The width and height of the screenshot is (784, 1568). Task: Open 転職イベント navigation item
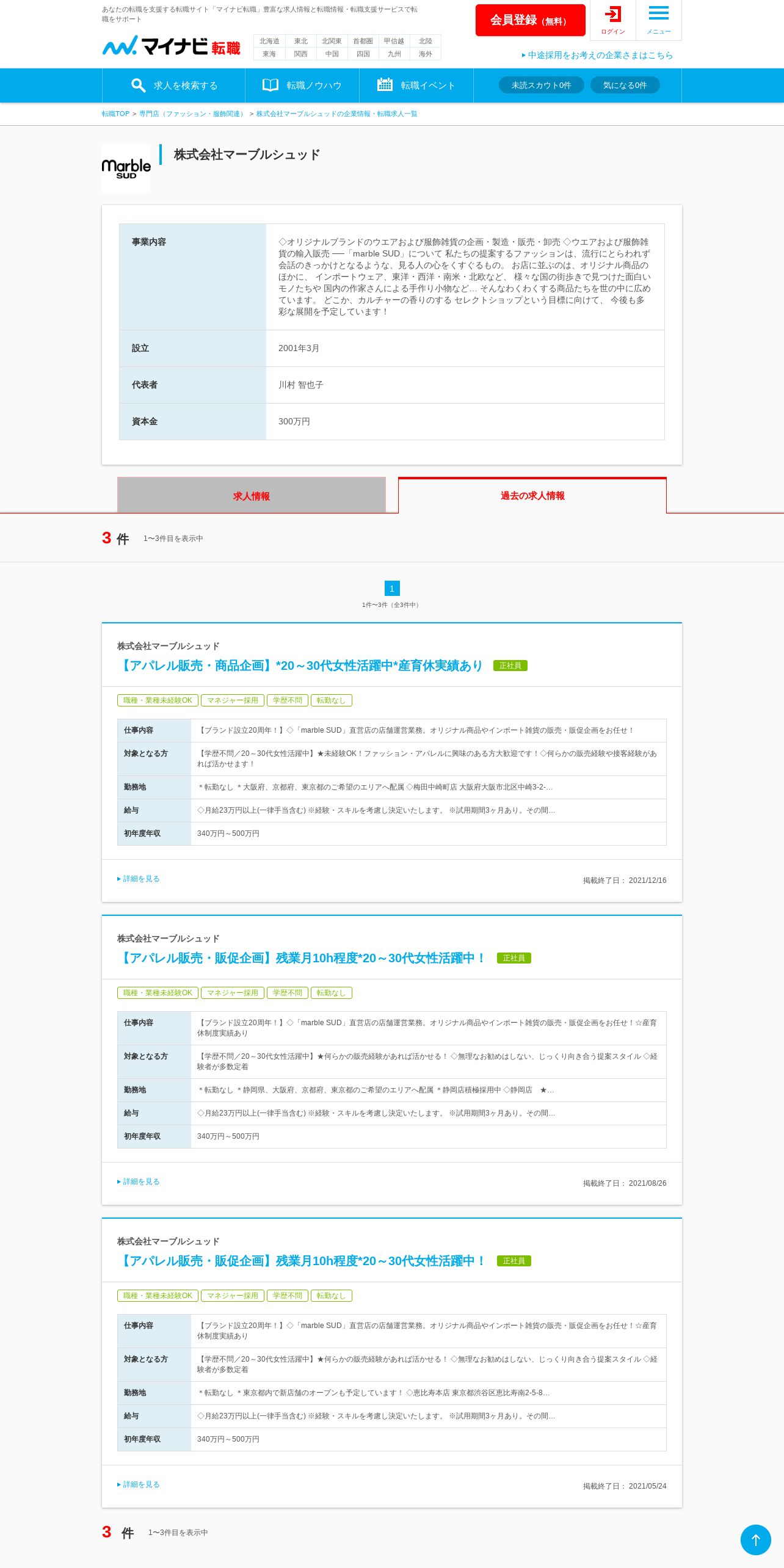[x=416, y=85]
